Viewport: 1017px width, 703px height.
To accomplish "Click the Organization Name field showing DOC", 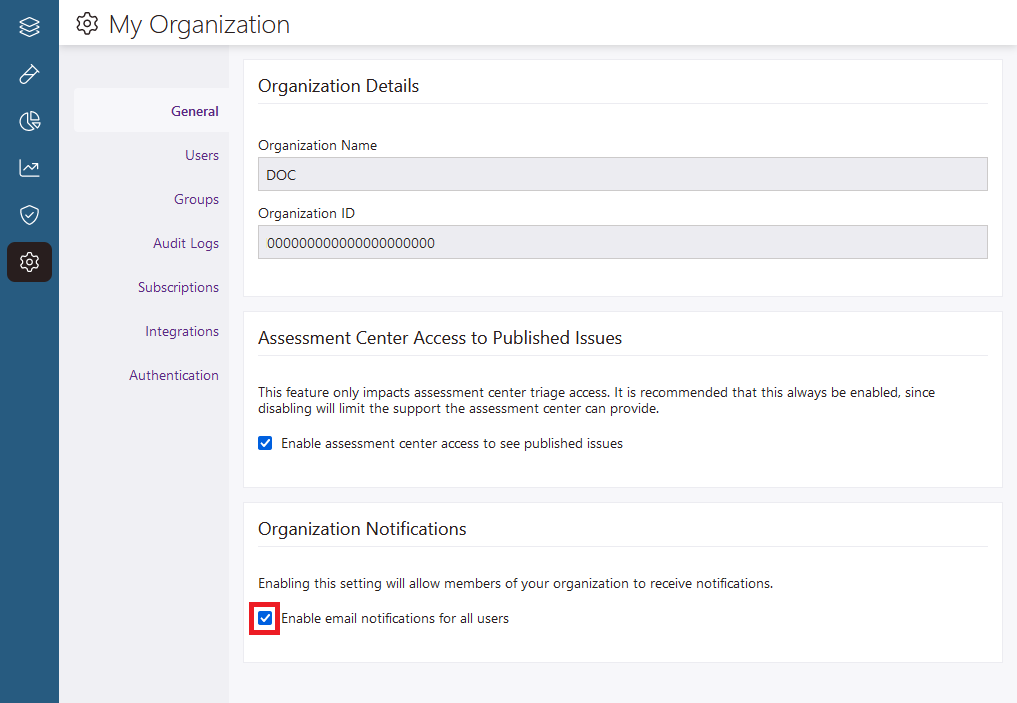I will click(622, 174).
